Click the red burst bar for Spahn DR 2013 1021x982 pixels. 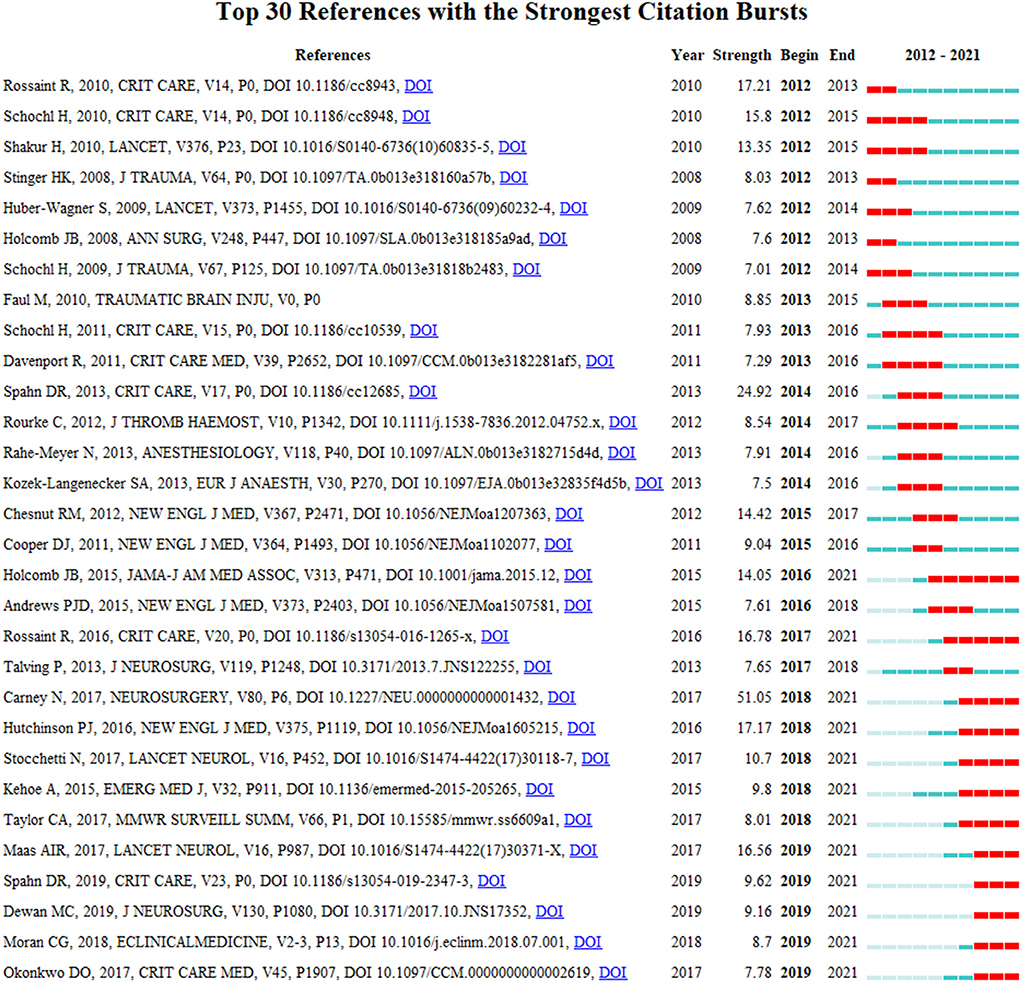click(919, 395)
